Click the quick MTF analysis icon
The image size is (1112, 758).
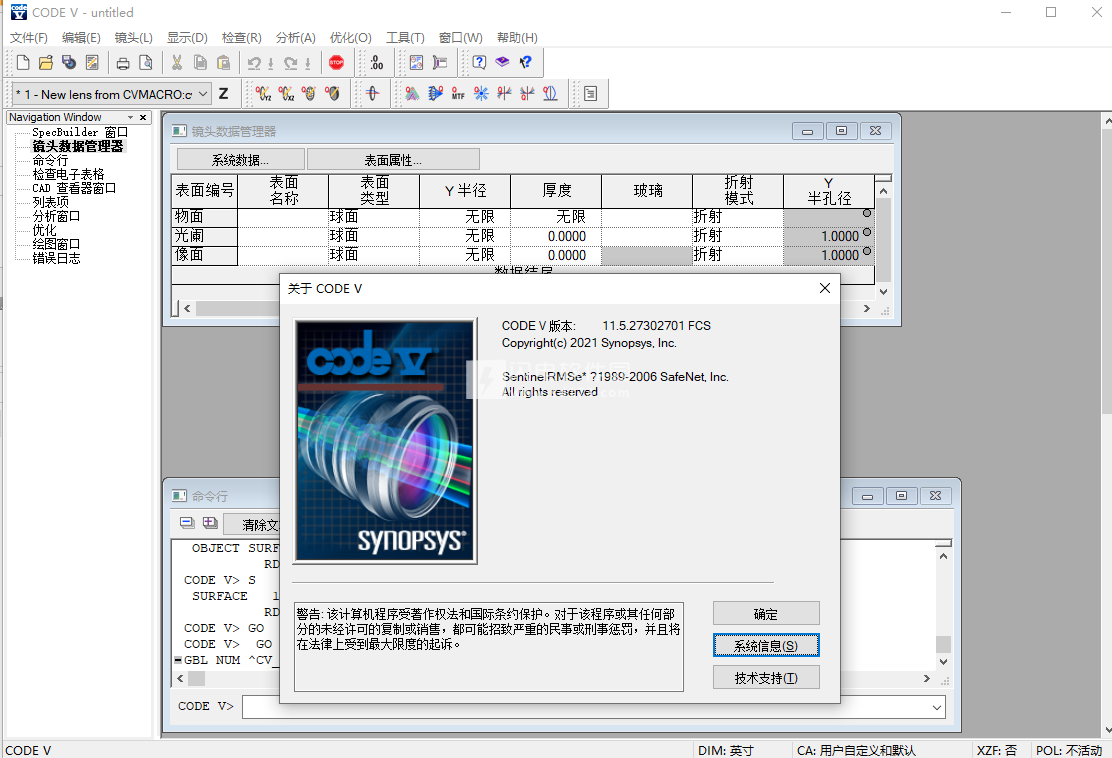pyautogui.click(x=457, y=94)
